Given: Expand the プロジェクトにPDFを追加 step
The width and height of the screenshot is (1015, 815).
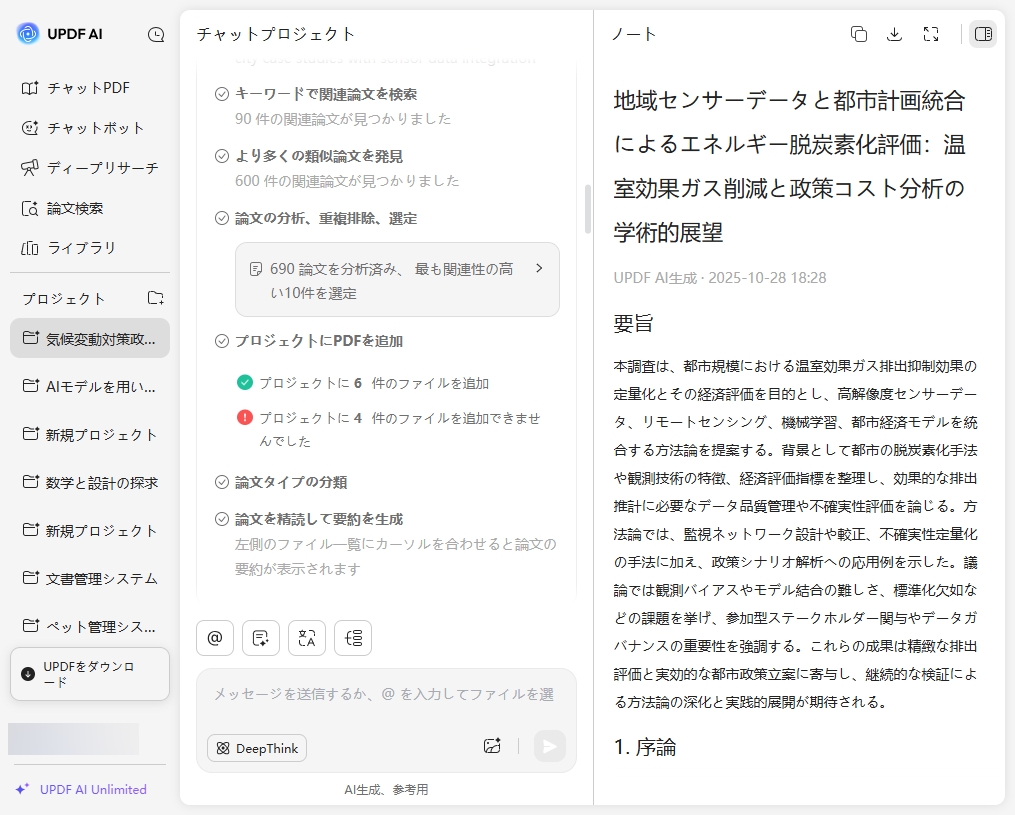Looking at the screenshot, I should tap(318, 341).
